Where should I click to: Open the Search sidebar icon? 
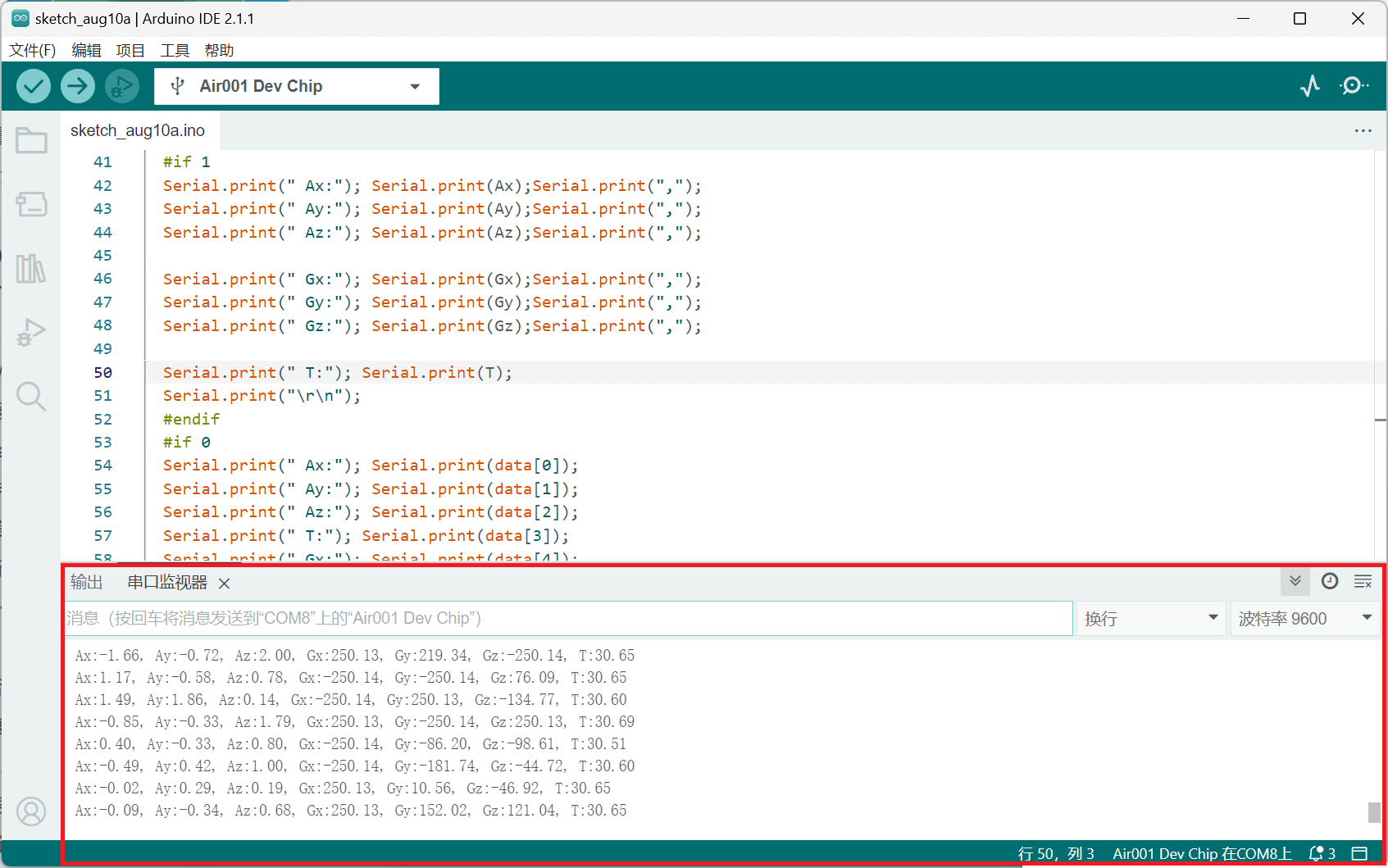click(31, 396)
